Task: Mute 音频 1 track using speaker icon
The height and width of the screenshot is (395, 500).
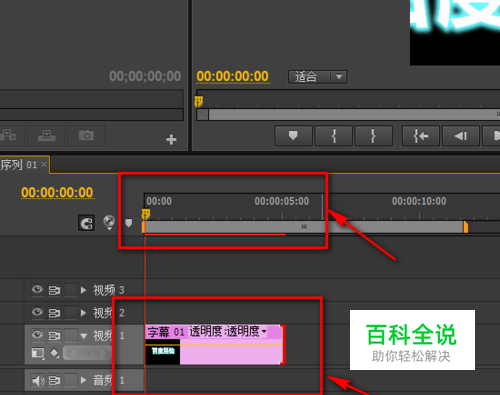Action: coord(38,380)
